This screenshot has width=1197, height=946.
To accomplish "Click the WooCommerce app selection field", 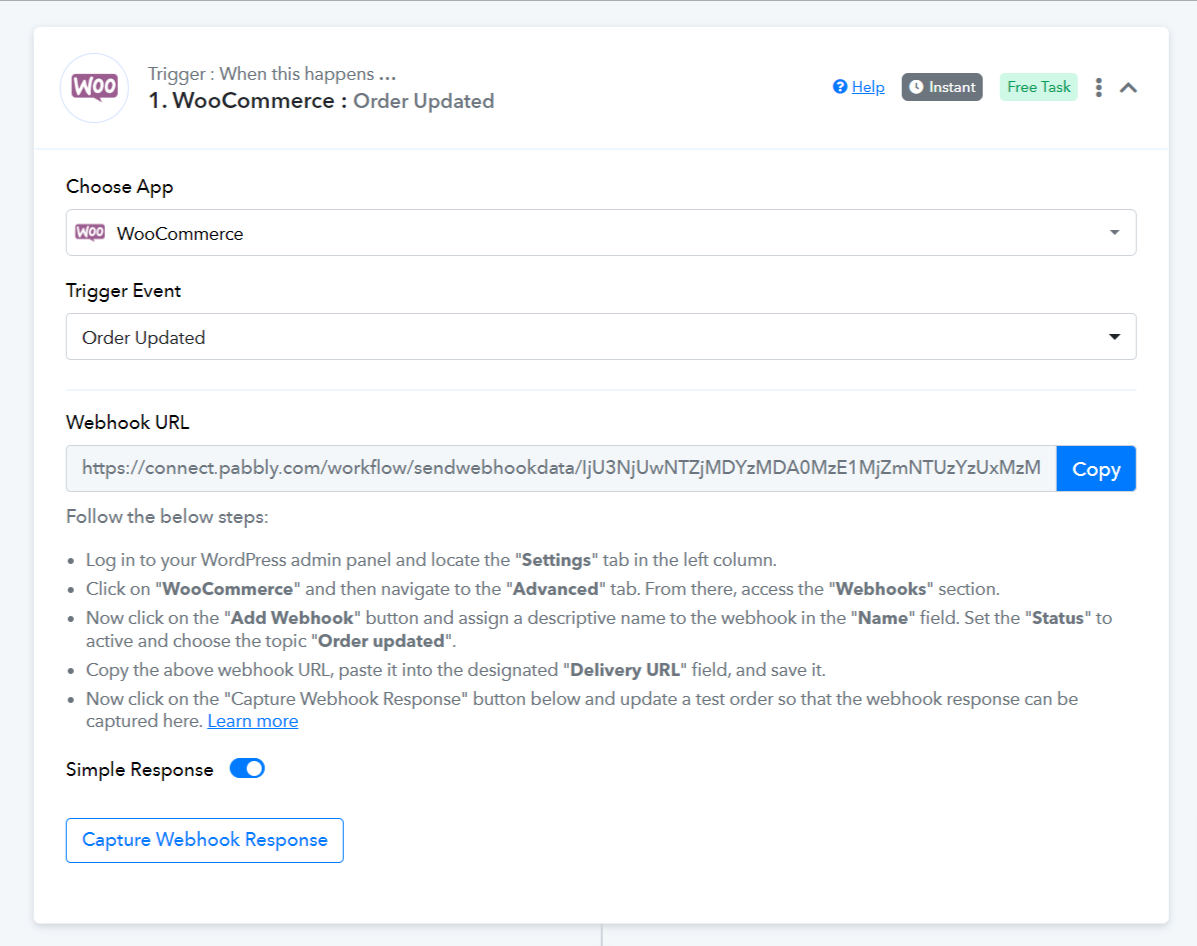I will tap(601, 232).
